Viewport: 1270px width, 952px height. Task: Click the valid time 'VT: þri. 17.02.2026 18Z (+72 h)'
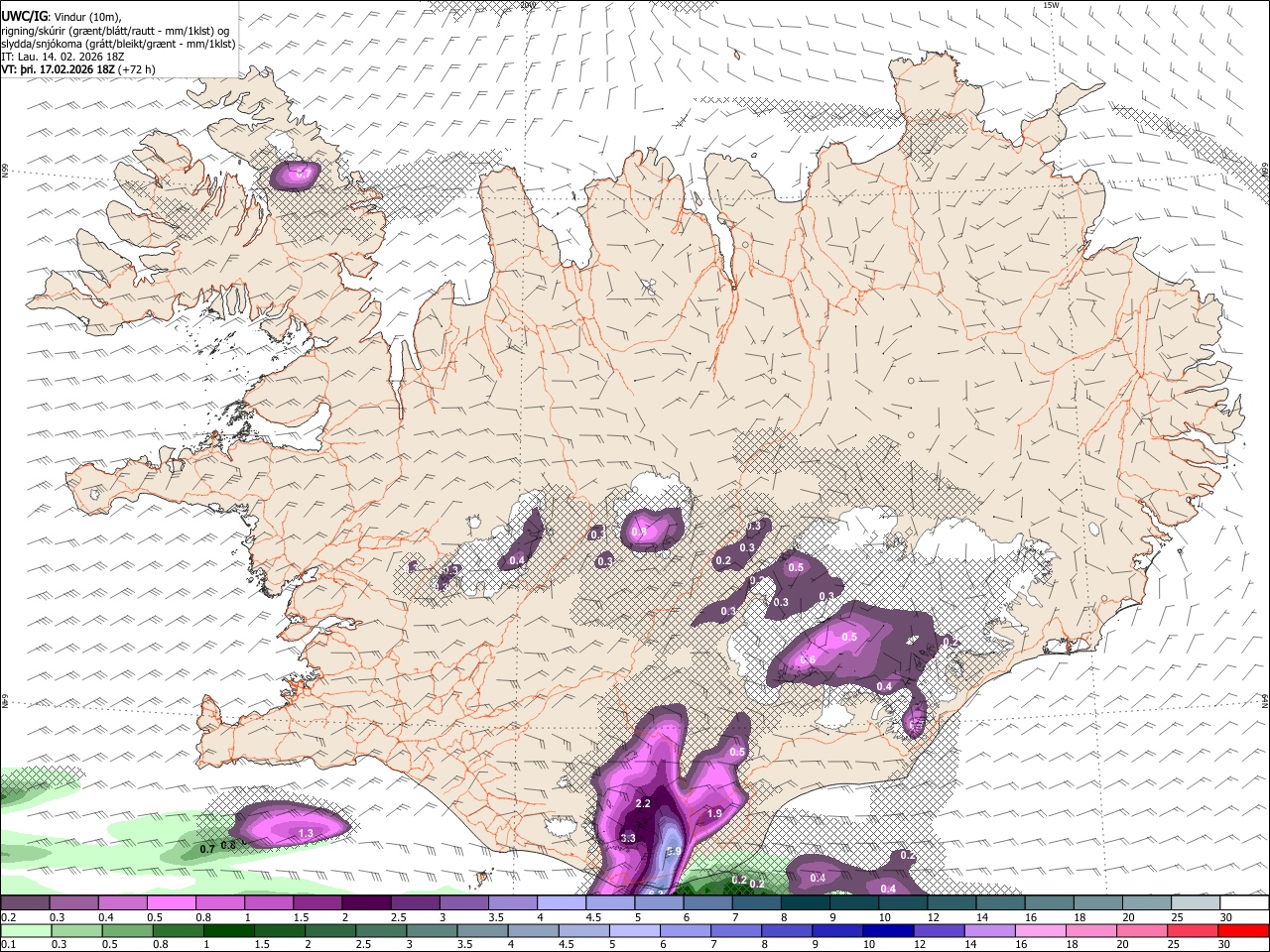[x=78, y=69]
